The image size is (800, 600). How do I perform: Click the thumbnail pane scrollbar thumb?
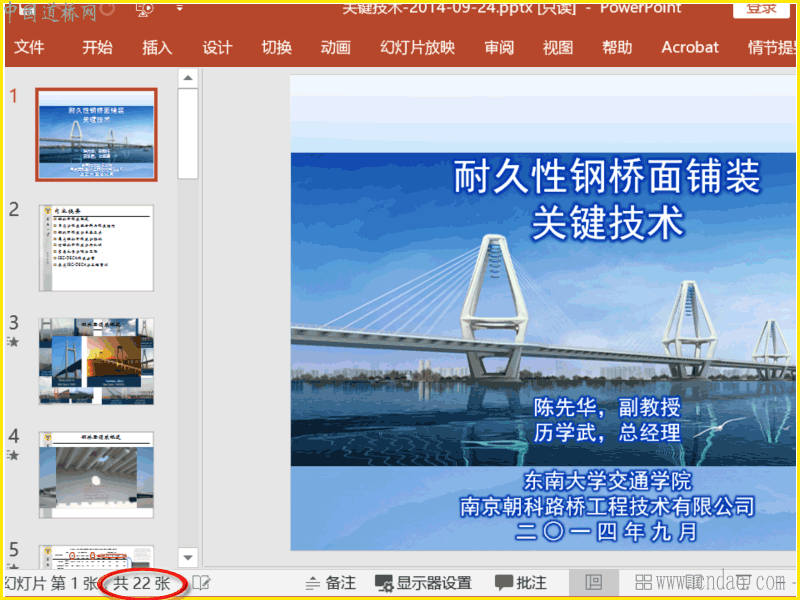coord(188,134)
